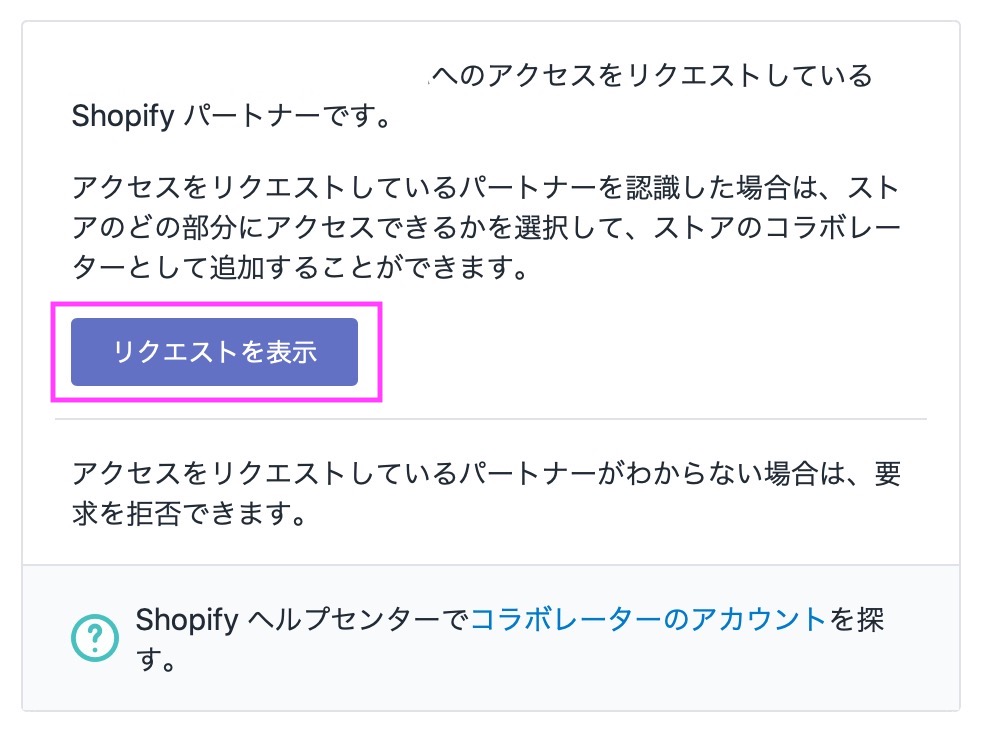Click the text ヘルプセンターで in the footer

click(356, 620)
